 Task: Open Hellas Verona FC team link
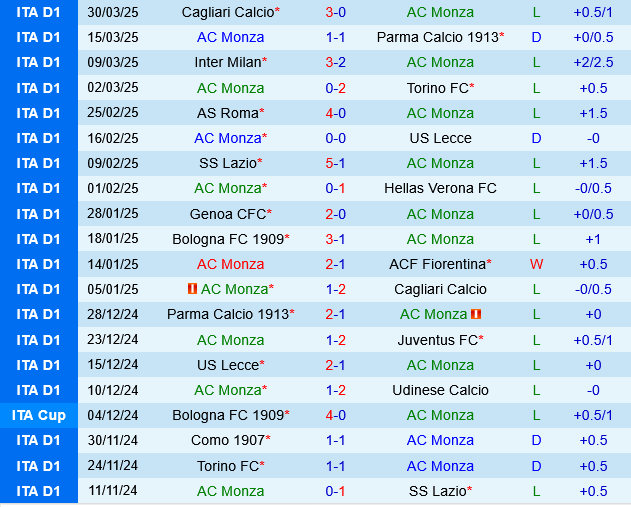[440, 188]
